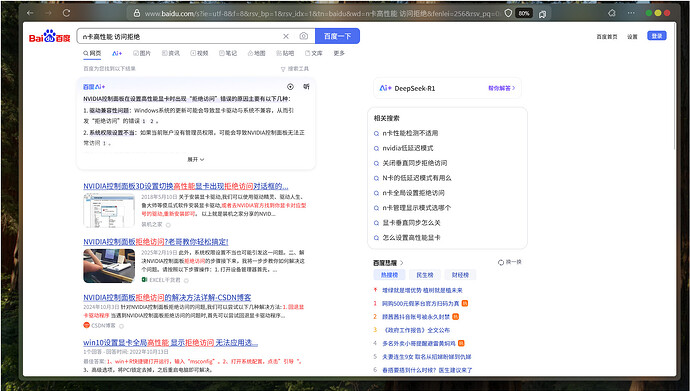Viewport: 690px width, 391px height.
Task: Select the 网页 tab
Action: point(92,53)
